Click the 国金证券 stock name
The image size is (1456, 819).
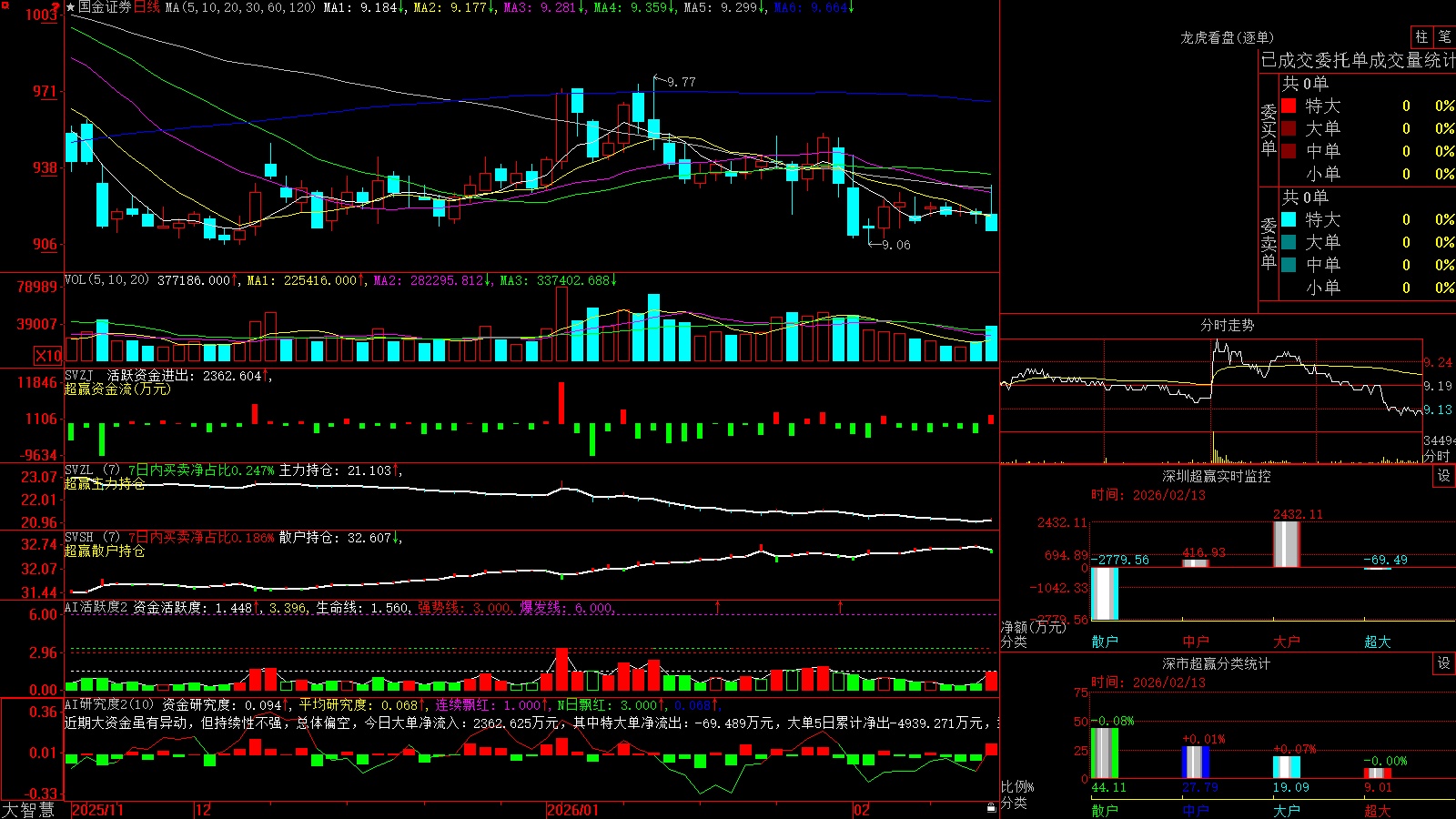105,7
